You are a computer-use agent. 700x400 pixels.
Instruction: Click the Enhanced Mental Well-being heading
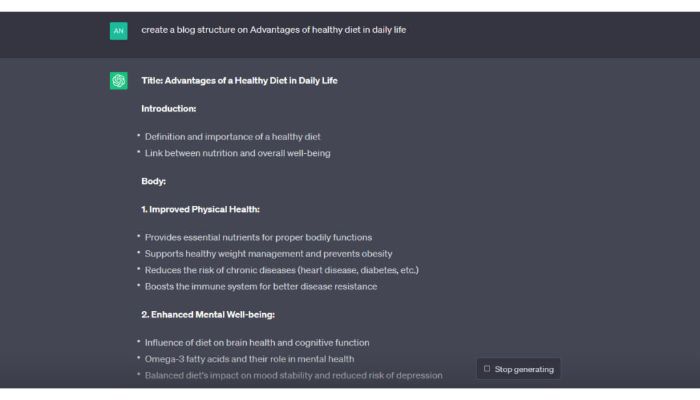208,315
